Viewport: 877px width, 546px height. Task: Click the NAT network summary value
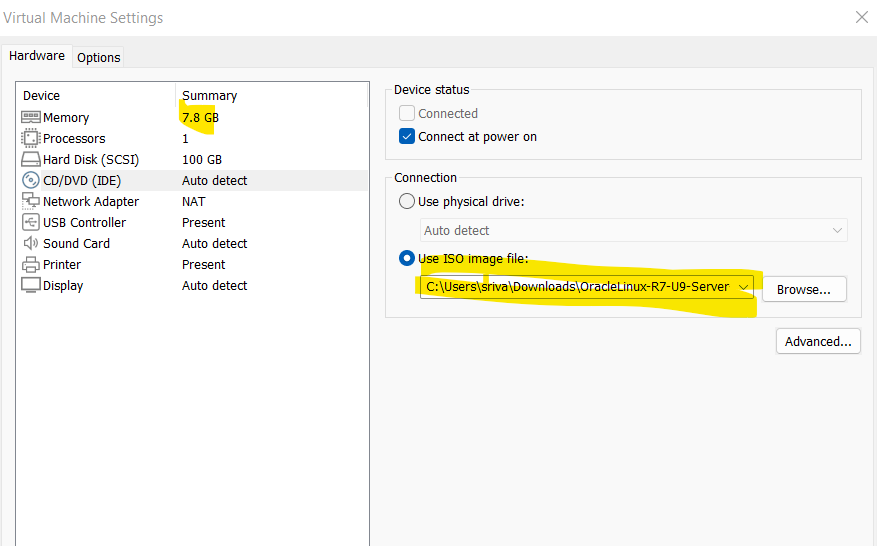(194, 201)
